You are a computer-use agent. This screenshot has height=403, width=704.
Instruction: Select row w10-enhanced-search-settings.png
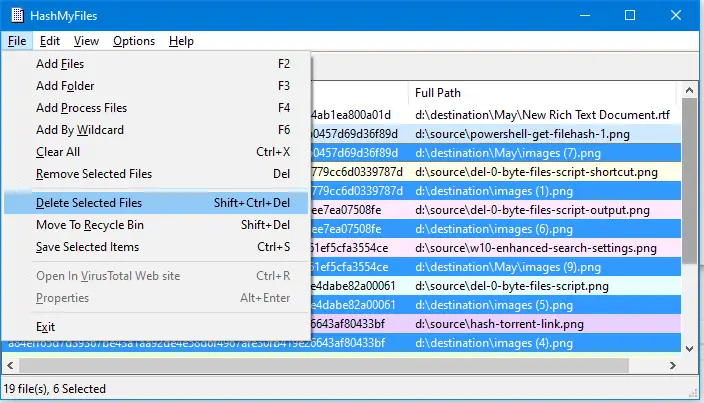(496, 248)
